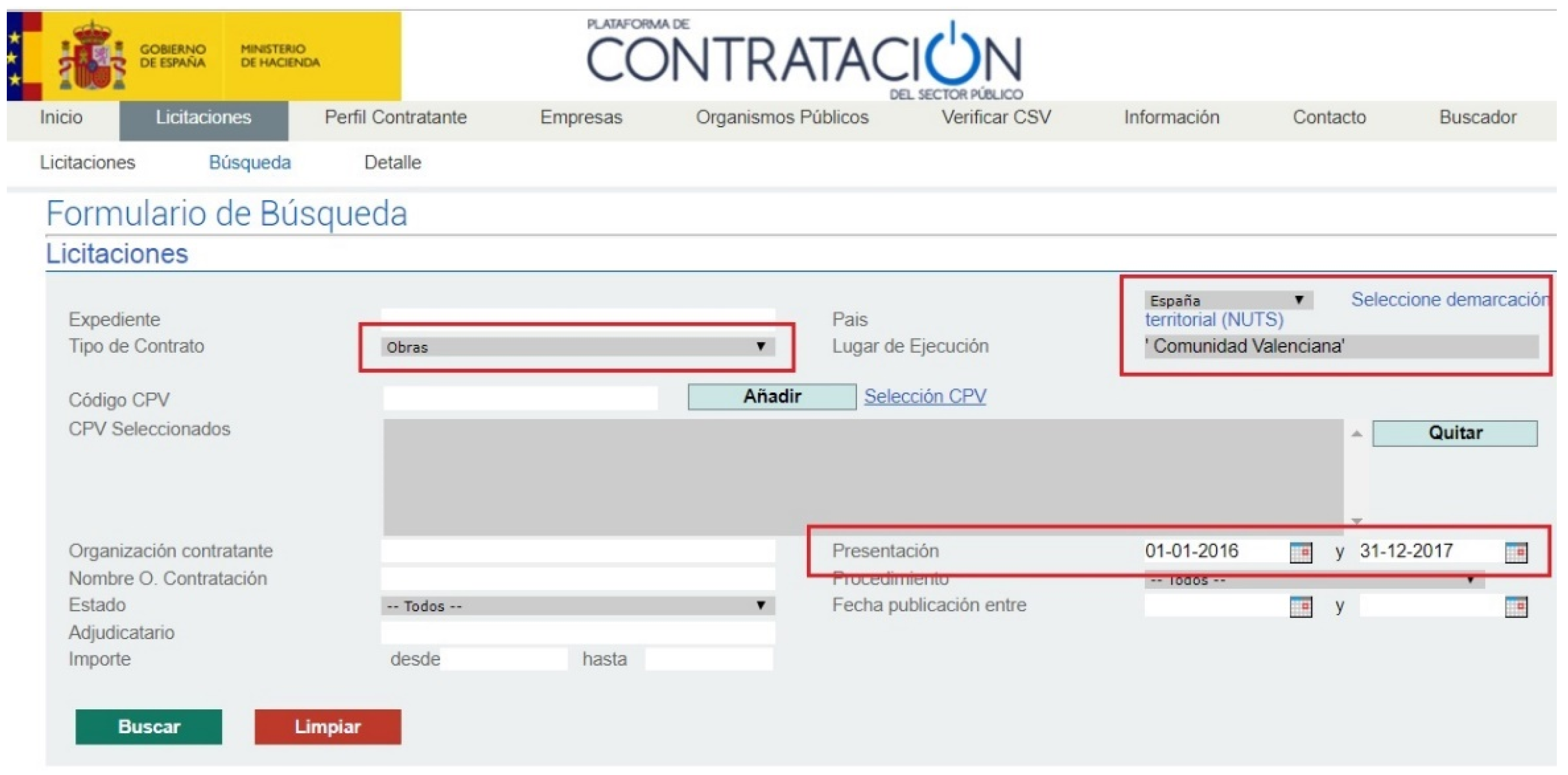Focus the Organización contratante field
The image size is (1568, 775).
point(578,551)
